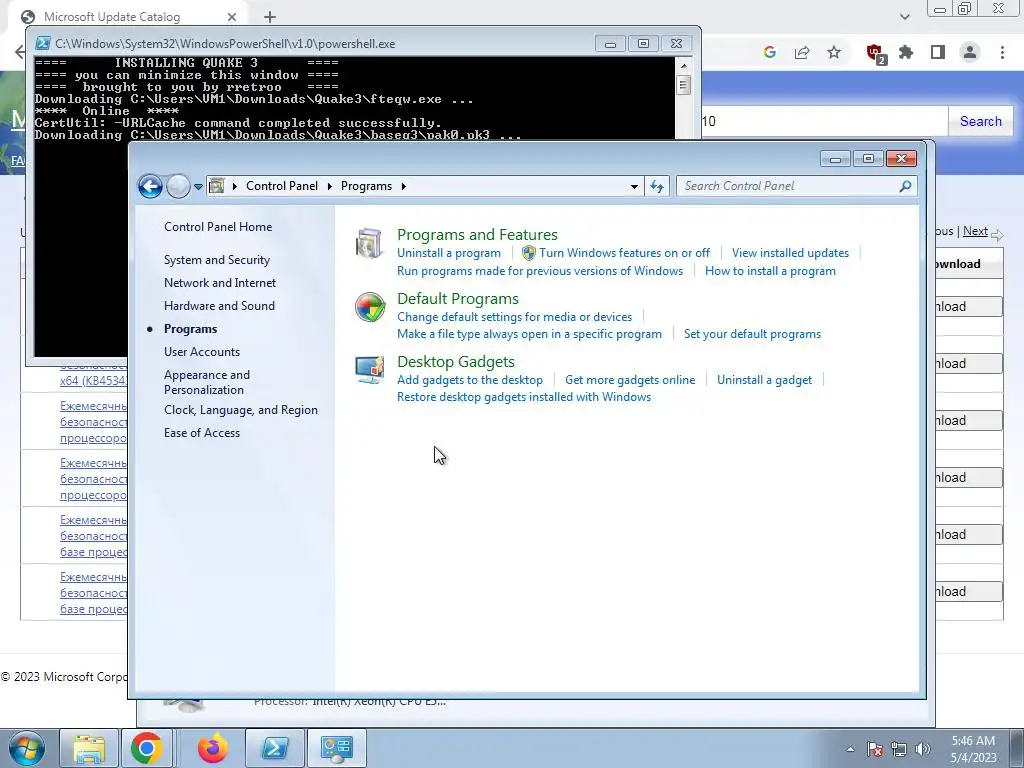Open Set your default programs link
Image resolution: width=1024 pixels, height=768 pixels.
coord(752,334)
